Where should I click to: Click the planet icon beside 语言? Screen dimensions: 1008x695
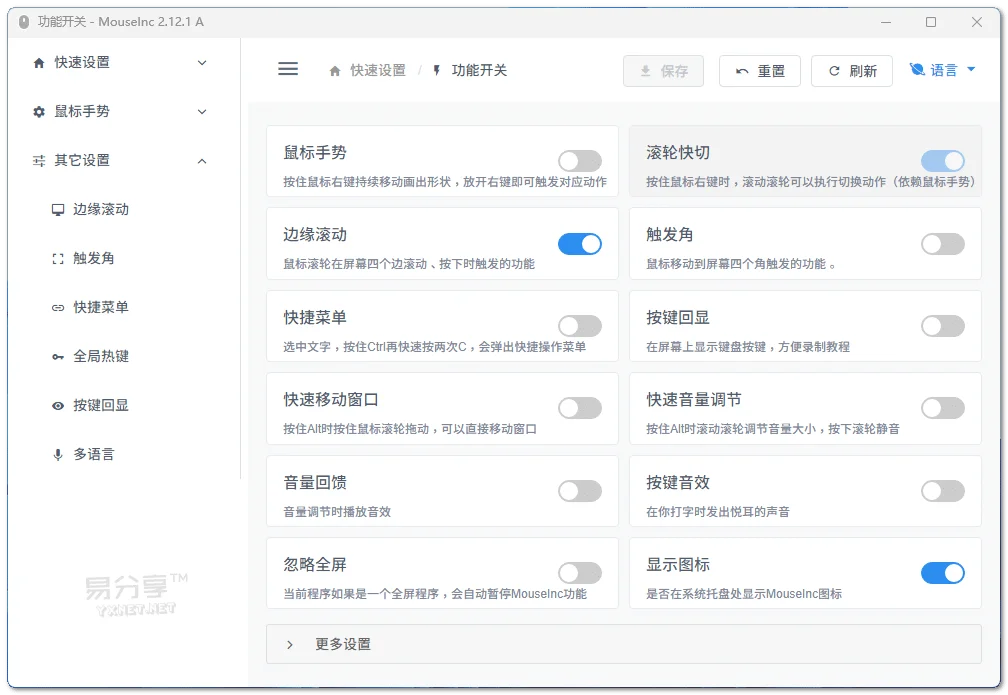917,69
